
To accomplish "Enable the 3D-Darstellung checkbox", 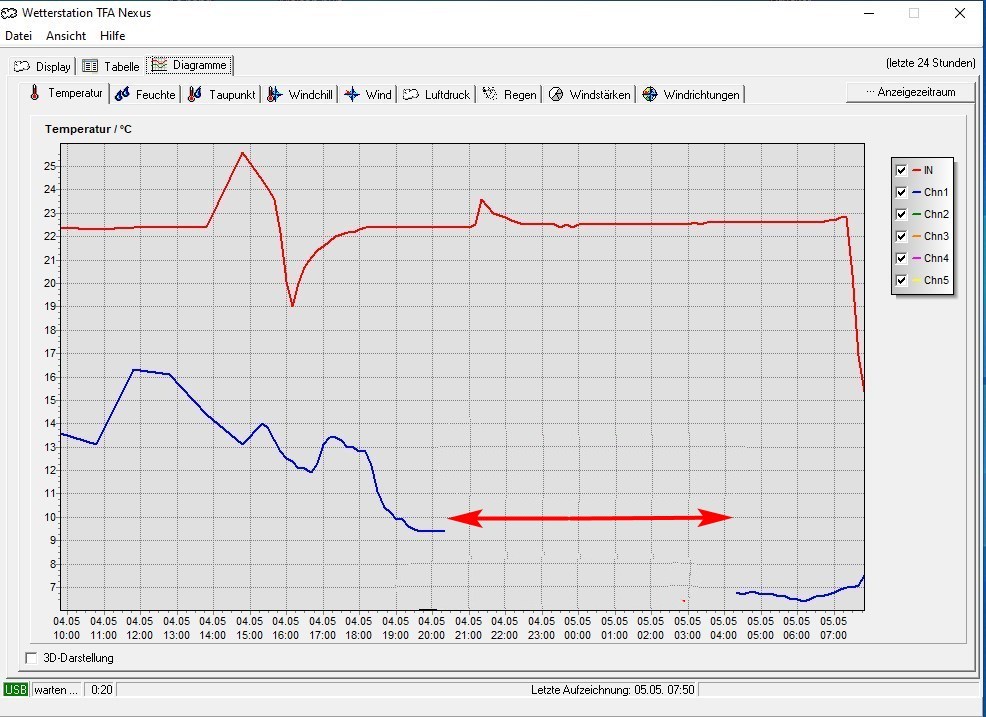I will pyautogui.click(x=30, y=658).
